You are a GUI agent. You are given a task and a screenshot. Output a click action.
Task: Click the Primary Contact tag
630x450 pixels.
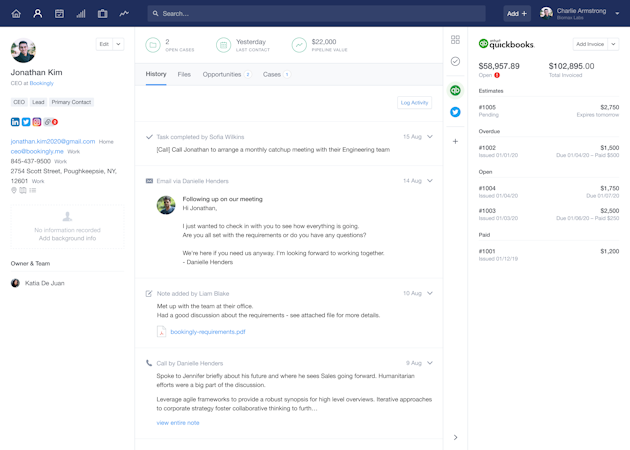(x=71, y=102)
